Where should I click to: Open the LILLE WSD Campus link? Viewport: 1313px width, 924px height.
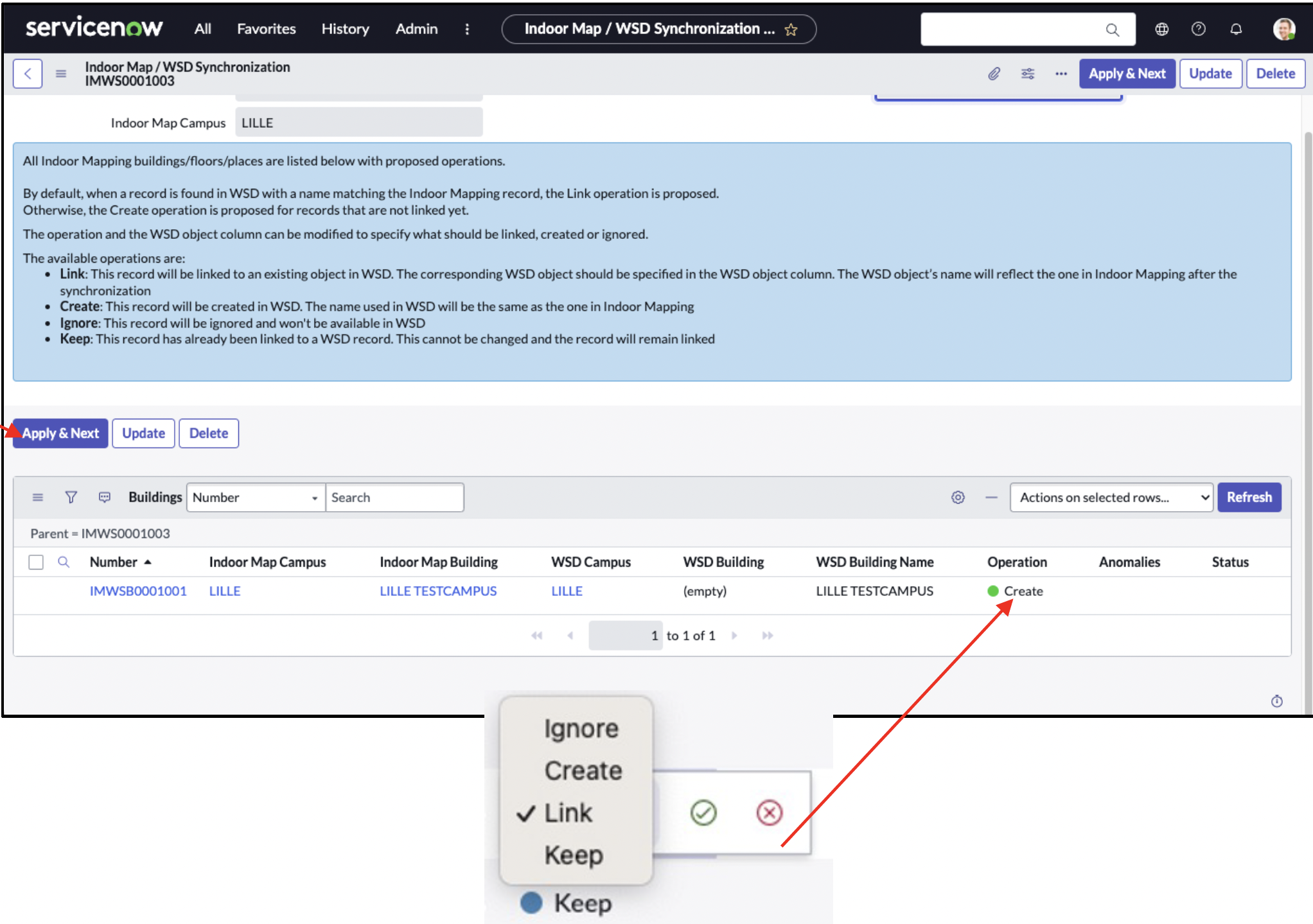tap(567, 591)
